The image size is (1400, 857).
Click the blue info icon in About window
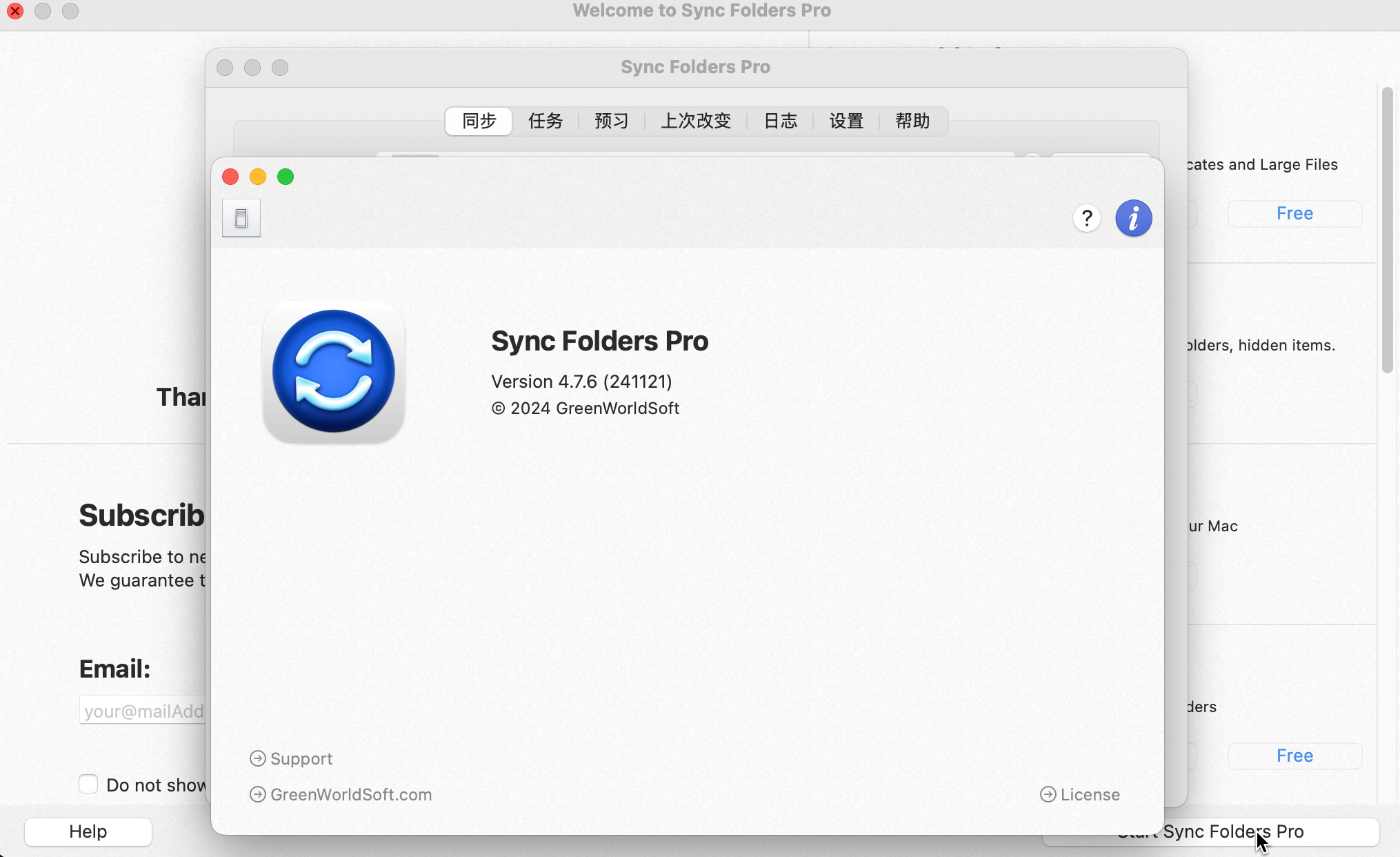[x=1133, y=219]
